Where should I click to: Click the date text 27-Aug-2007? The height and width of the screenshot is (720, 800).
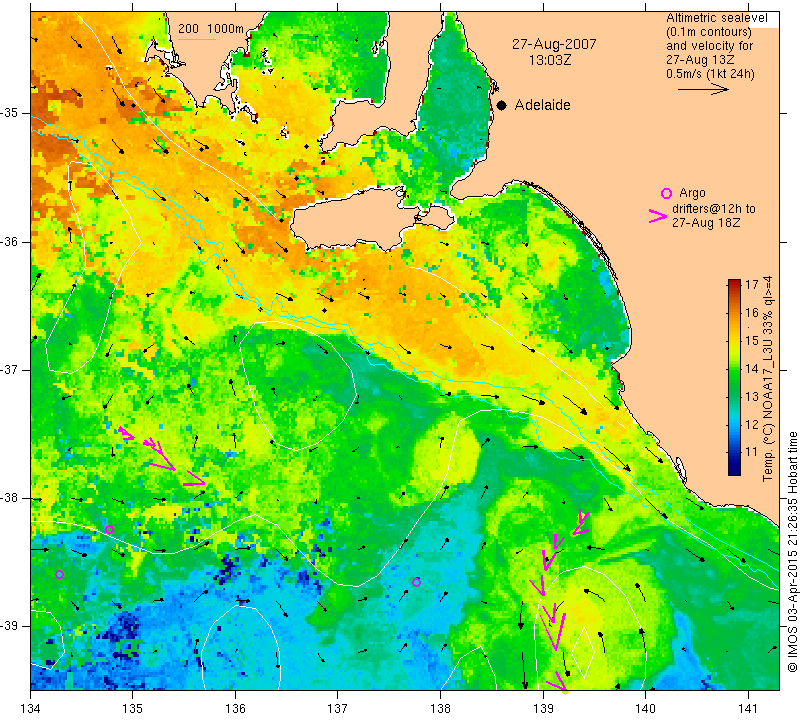point(554,44)
